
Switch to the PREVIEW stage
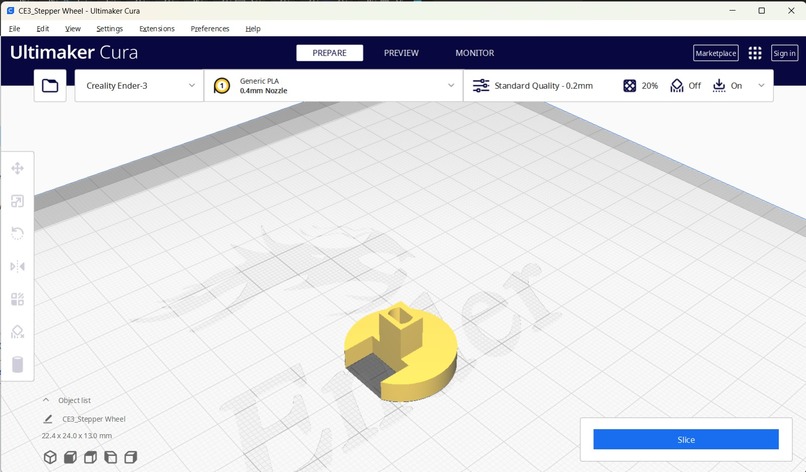pos(401,53)
